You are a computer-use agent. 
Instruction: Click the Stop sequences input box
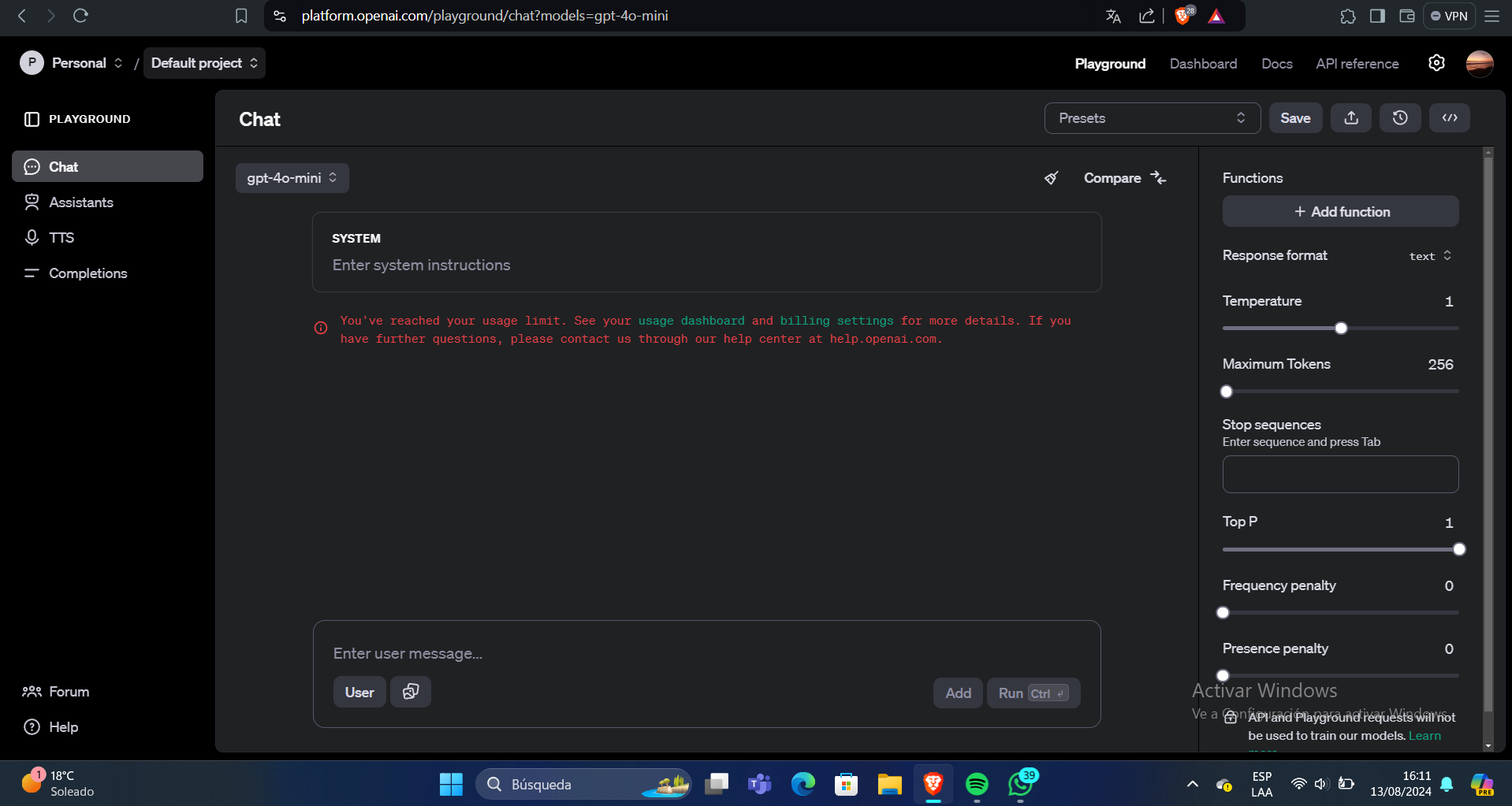pos(1340,474)
